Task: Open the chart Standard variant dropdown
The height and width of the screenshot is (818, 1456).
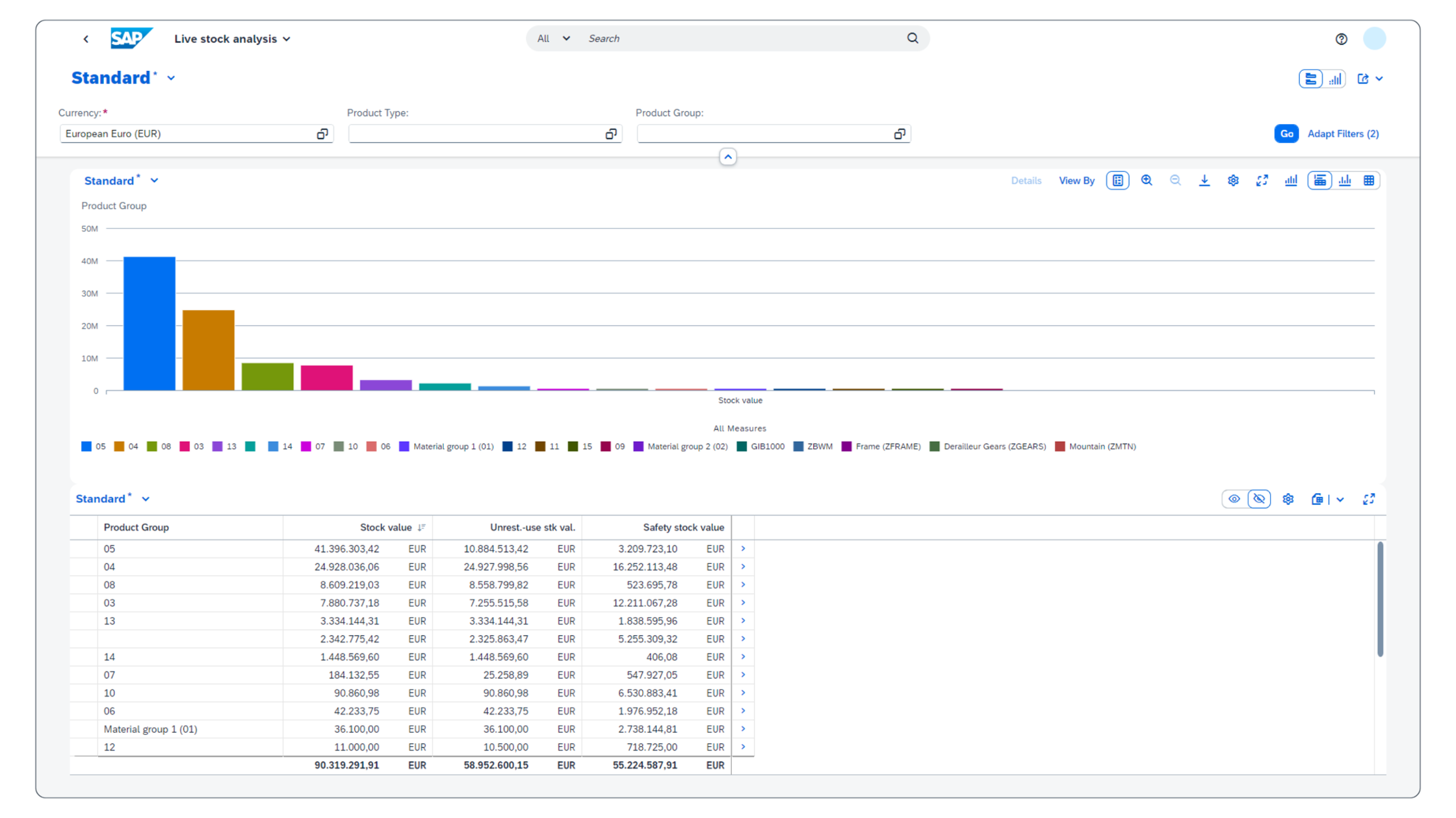Action: (154, 181)
